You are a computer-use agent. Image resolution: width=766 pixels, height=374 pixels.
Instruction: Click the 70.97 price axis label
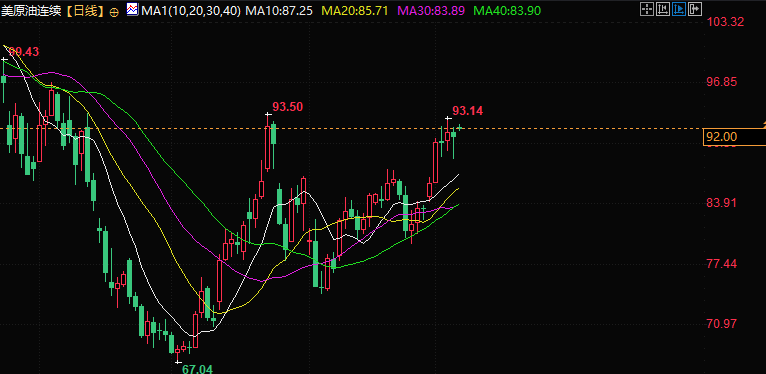(x=722, y=324)
